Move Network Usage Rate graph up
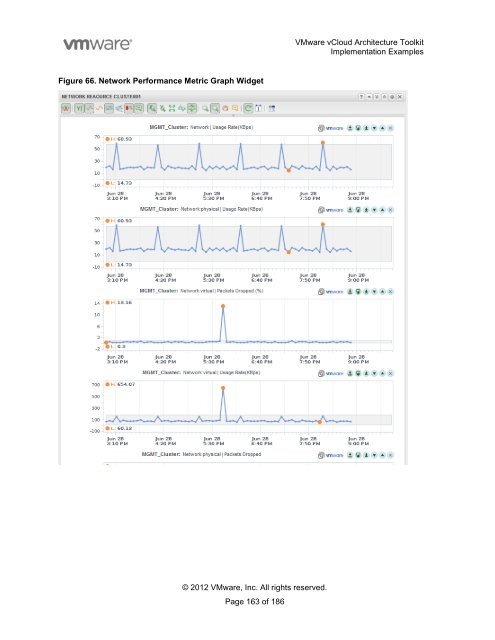Image resolution: width=495 pixels, height=640 pixels. click(382, 128)
